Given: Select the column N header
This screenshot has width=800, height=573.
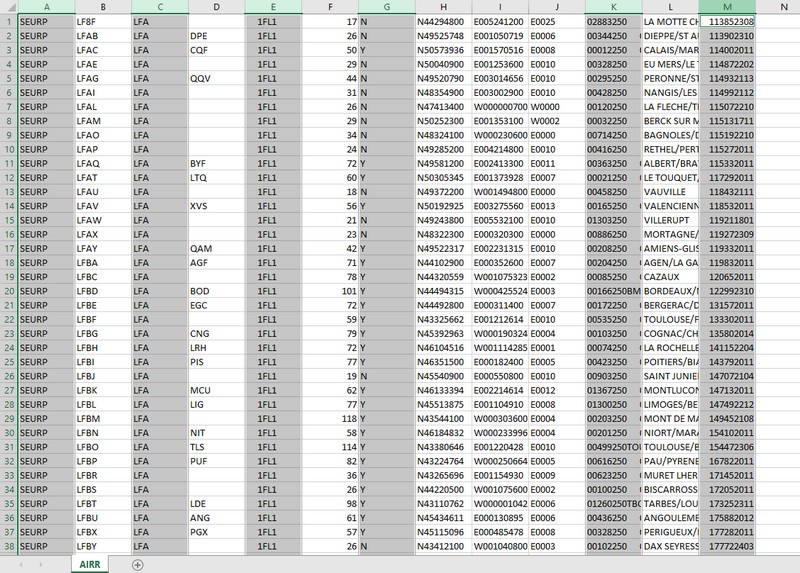Looking at the screenshot, I should coord(777,7).
